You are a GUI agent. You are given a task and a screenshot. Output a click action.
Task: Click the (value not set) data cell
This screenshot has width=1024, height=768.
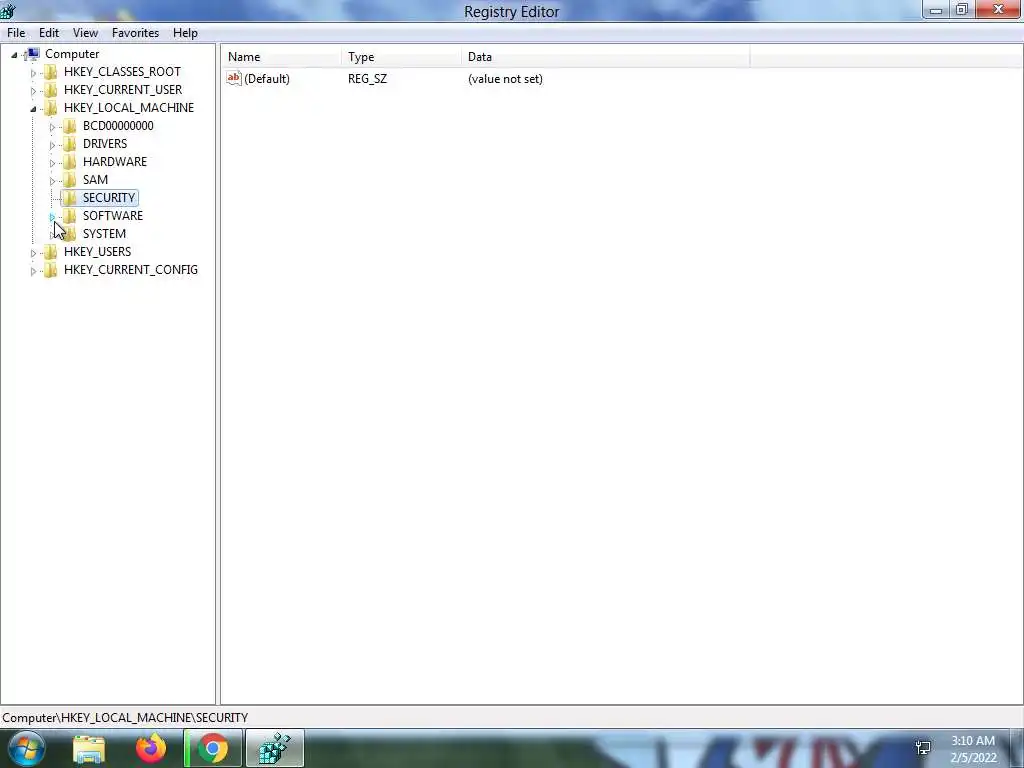pyautogui.click(x=505, y=79)
